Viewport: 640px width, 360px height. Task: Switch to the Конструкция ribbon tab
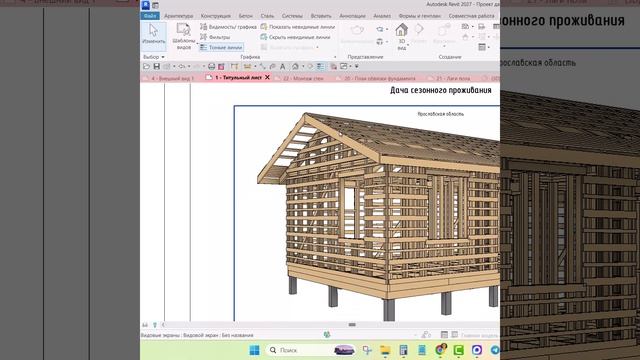click(x=216, y=16)
